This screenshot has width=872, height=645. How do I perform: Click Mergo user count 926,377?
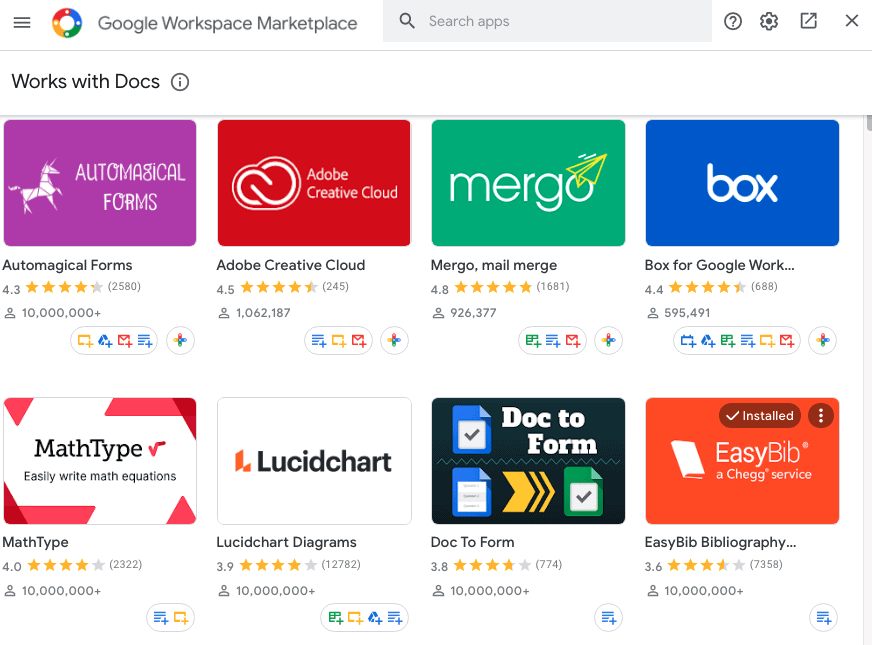[x=473, y=313]
